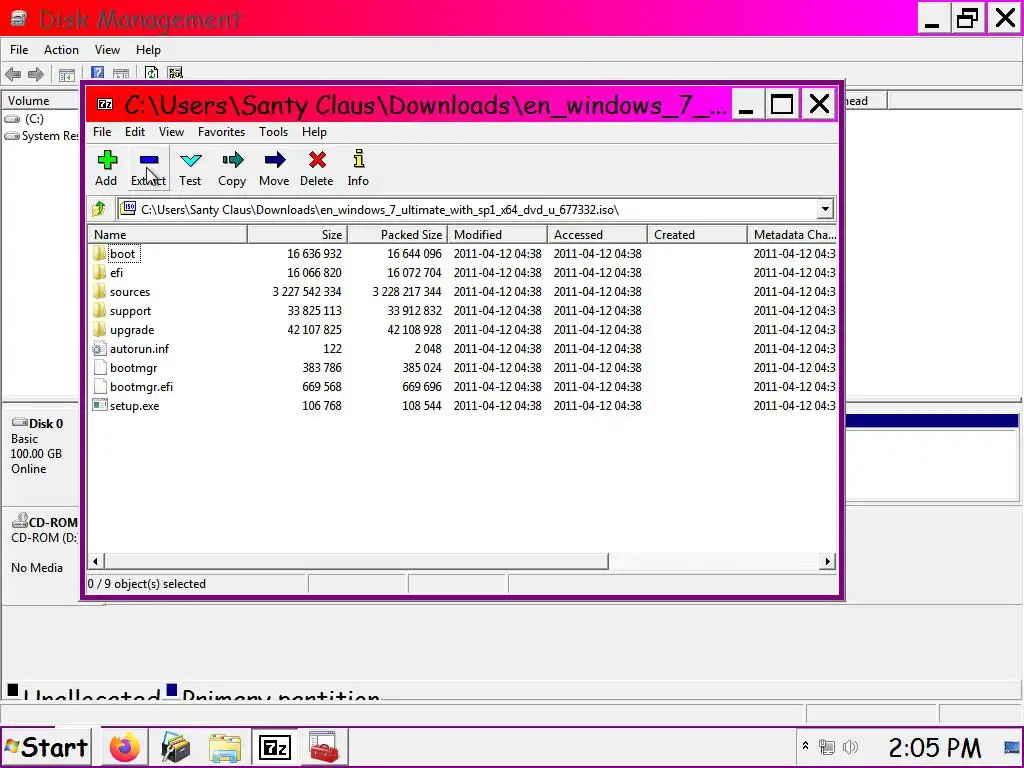Click the network tray icon
Screen dimensions: 1024x768
pos(827,746)
